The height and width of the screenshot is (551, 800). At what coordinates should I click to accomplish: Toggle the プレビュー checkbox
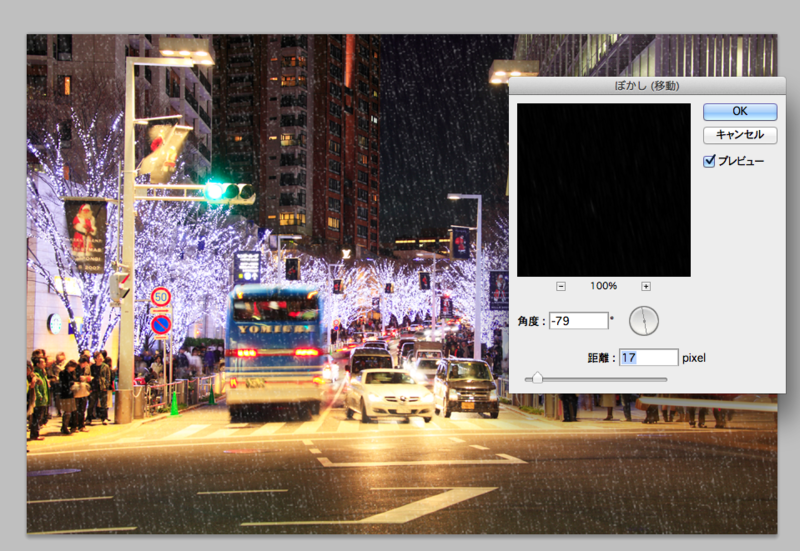(709, 161)
